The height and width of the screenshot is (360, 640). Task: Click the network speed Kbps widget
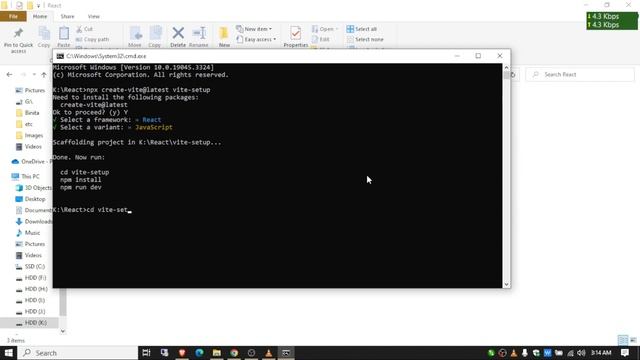(612, 20)
